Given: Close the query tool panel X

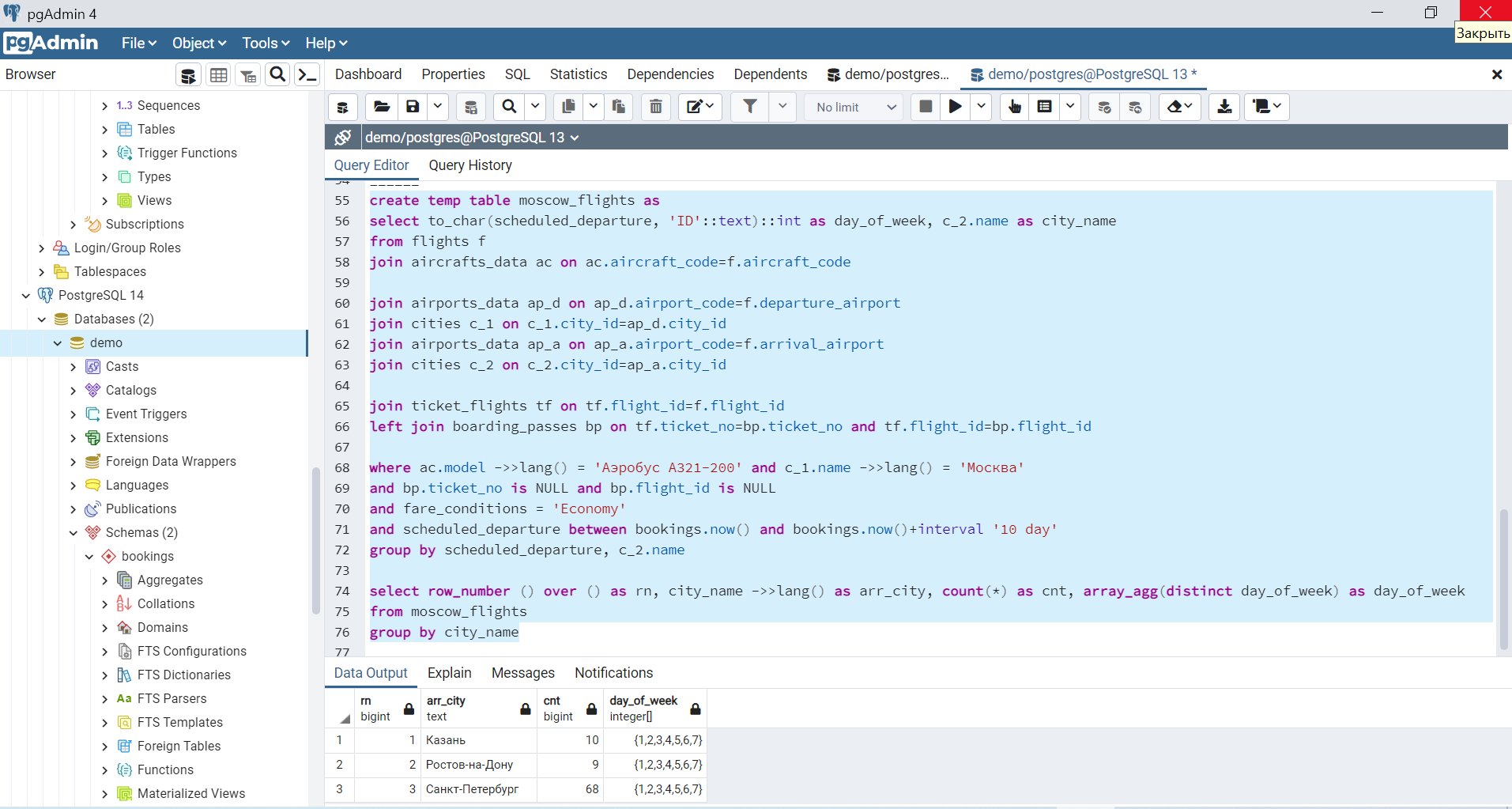Looking at the screenshot, I should click(1496, 74).
